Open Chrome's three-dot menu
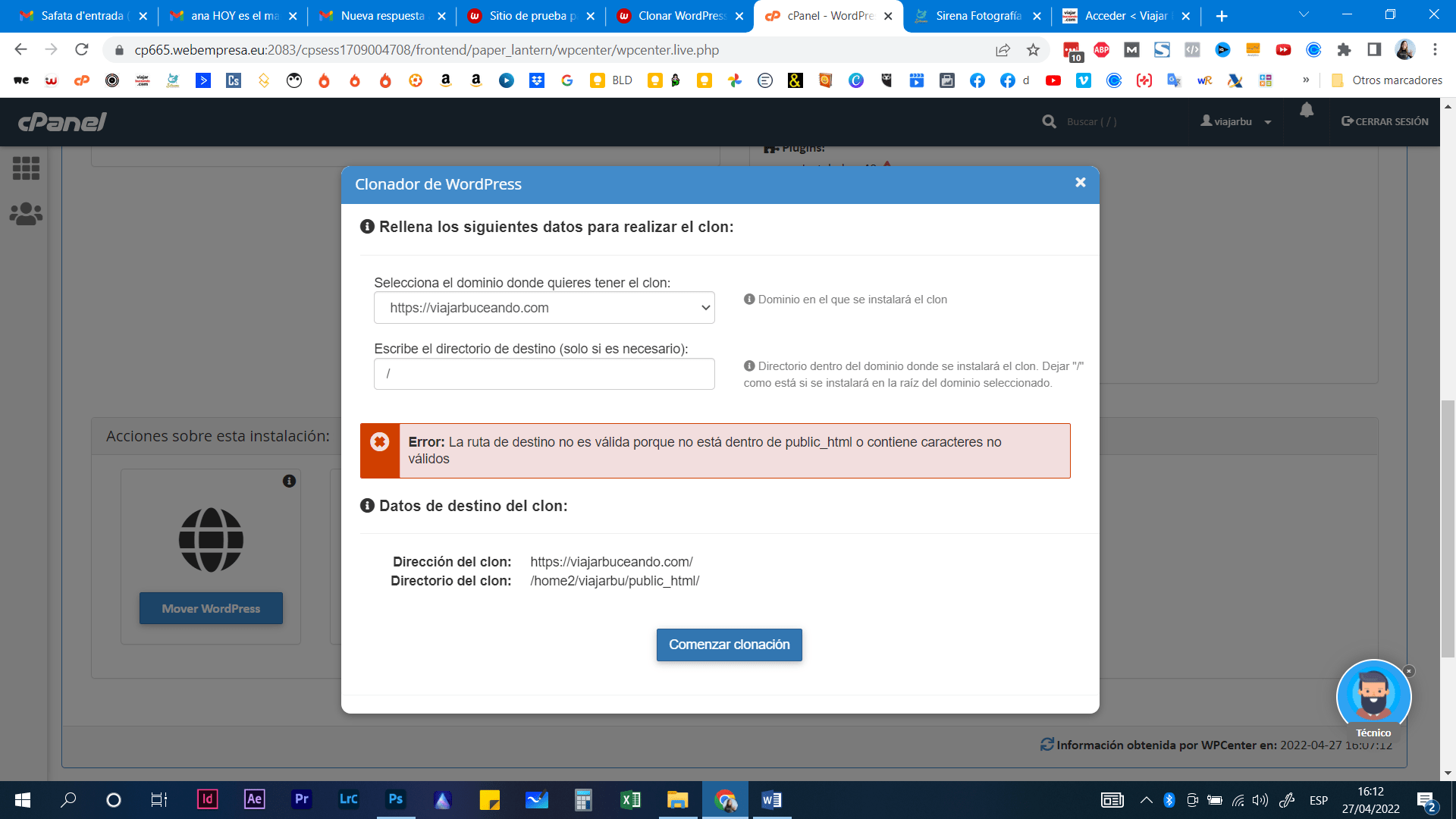 1435,50
